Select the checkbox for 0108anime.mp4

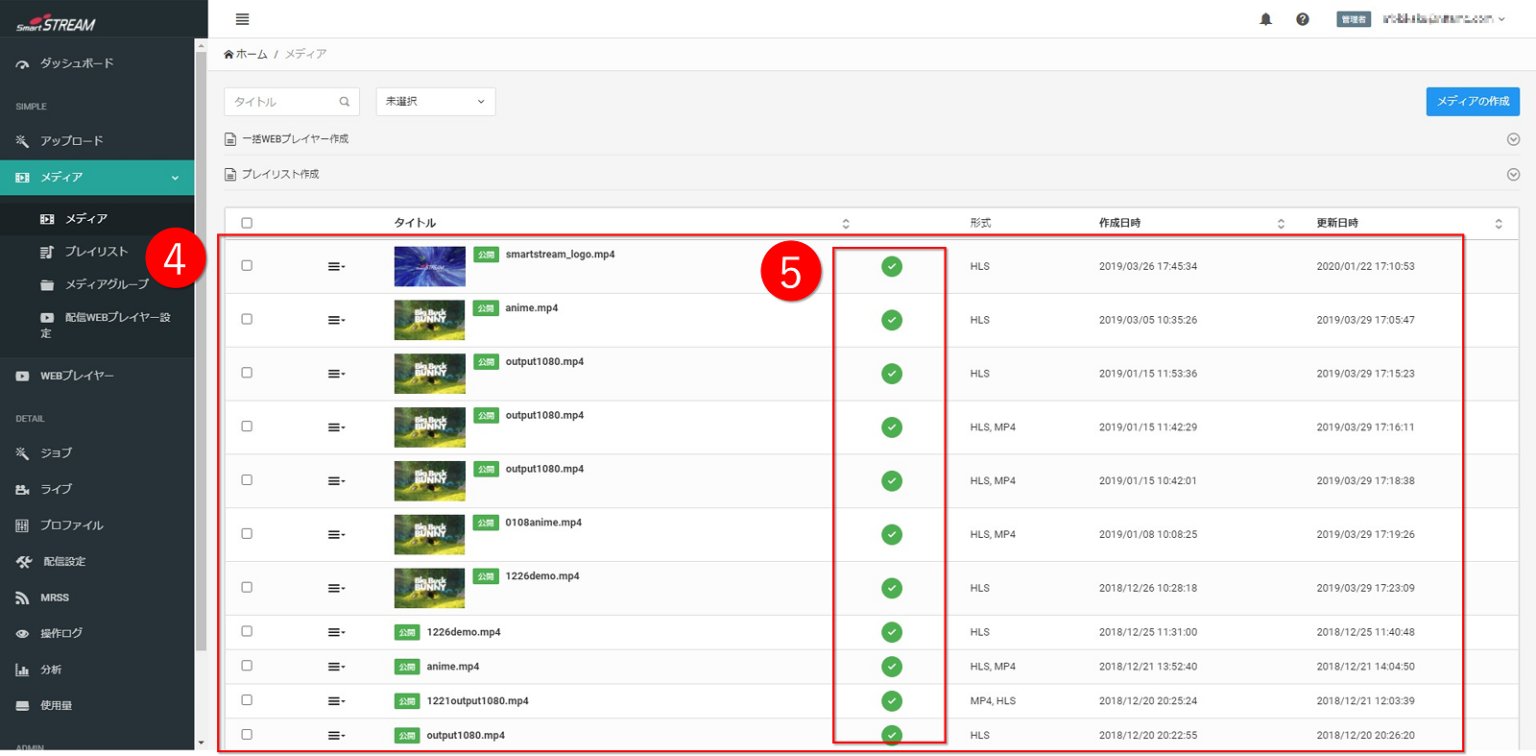pyautogui.click(x=247, y=534)
